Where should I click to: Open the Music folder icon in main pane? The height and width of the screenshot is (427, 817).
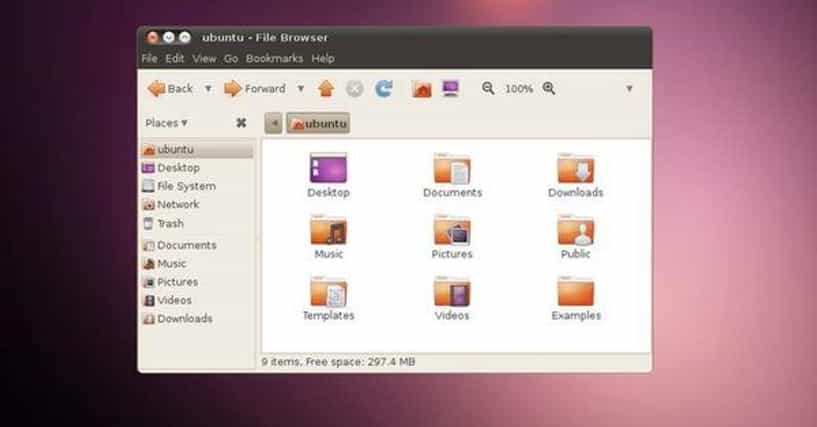(x=328, y=231)
